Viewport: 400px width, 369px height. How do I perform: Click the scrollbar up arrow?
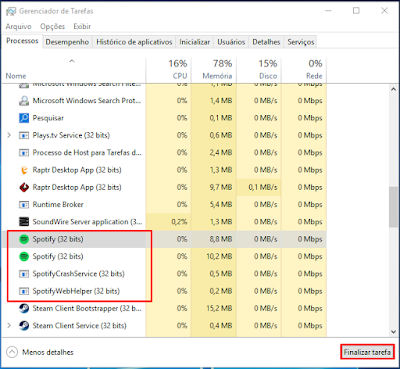(393, 89)
